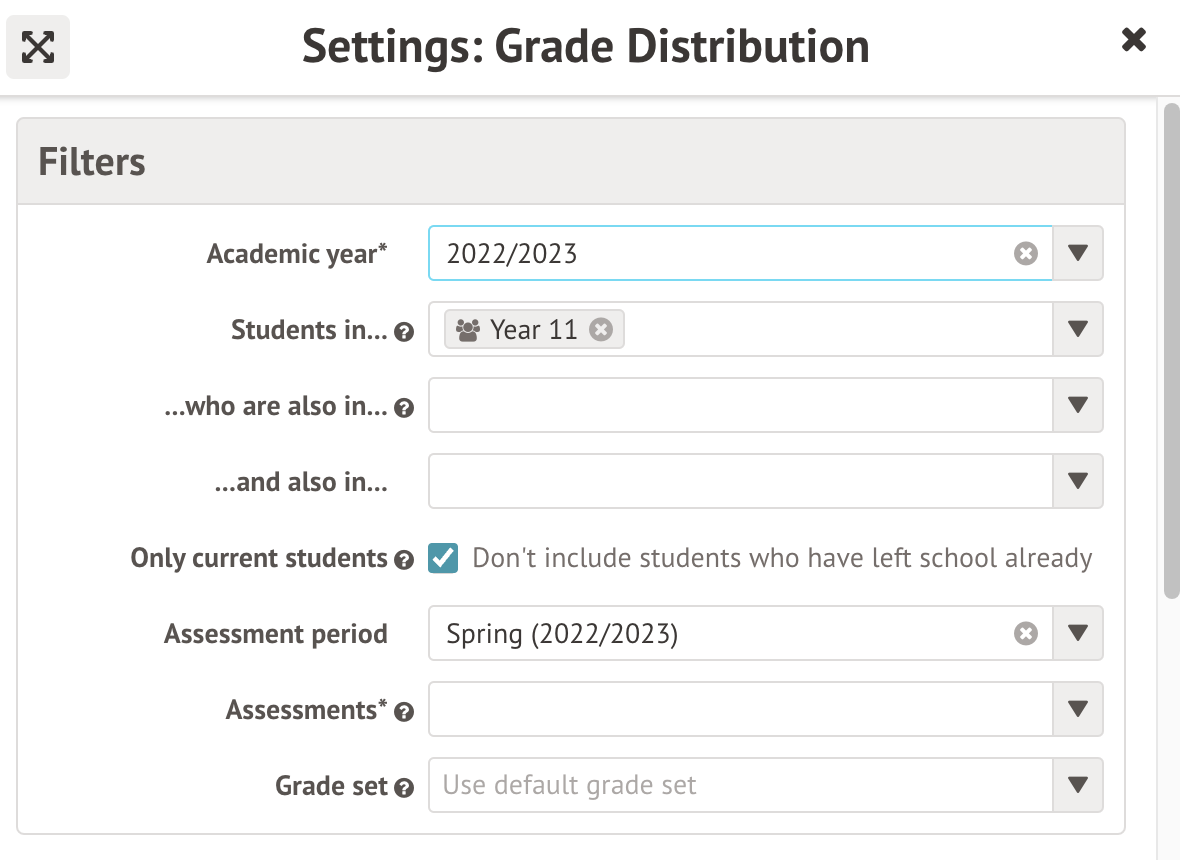The image size is (1180, 860).
Task: Expand the Assessments dropdown arrow
Action: point(1077,709)
